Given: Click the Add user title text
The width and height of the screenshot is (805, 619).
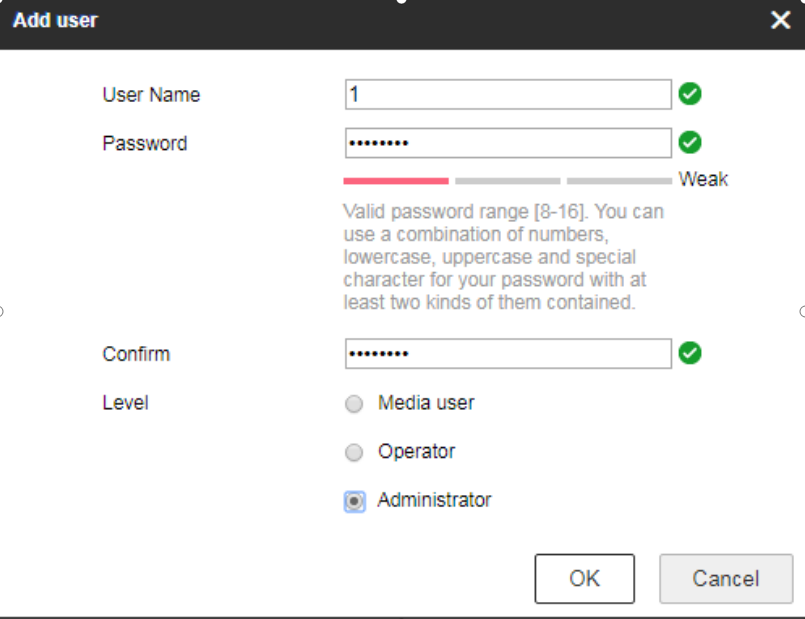Looking at the screenshot, I should [55, 21].
